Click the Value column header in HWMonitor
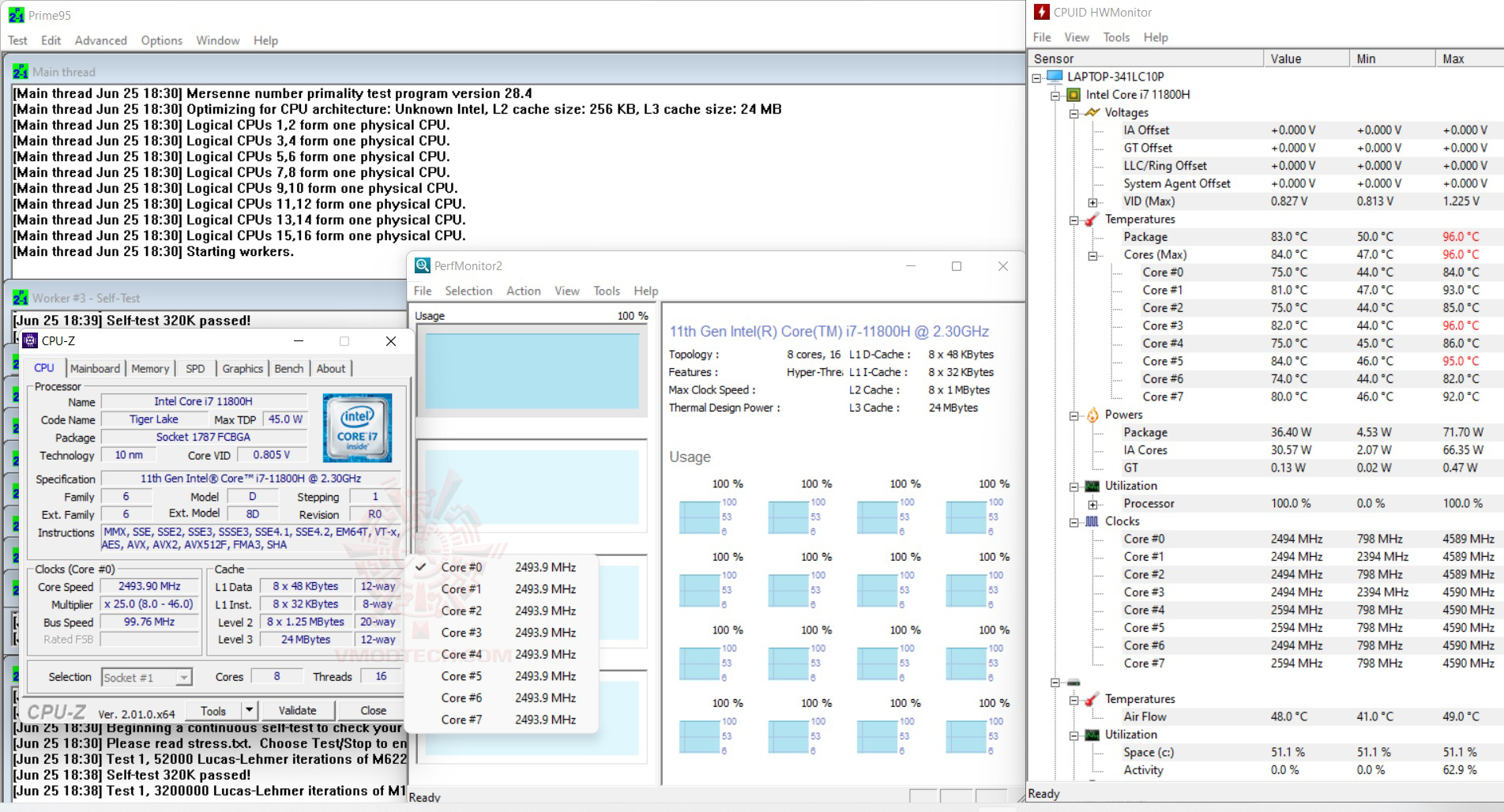 [1307, 58]
